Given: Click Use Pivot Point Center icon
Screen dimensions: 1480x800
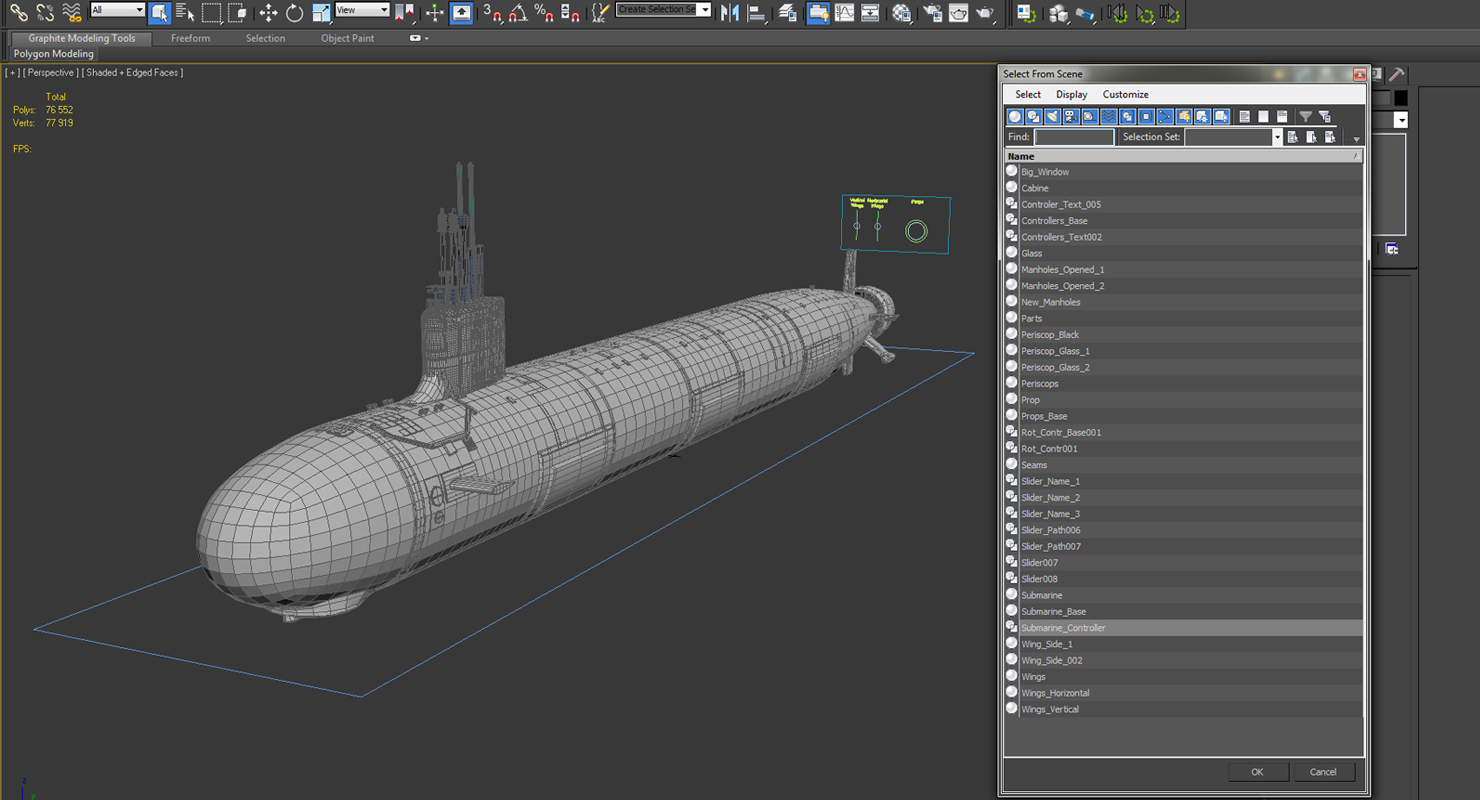Looking at the screenshot, I should (404, 13).
